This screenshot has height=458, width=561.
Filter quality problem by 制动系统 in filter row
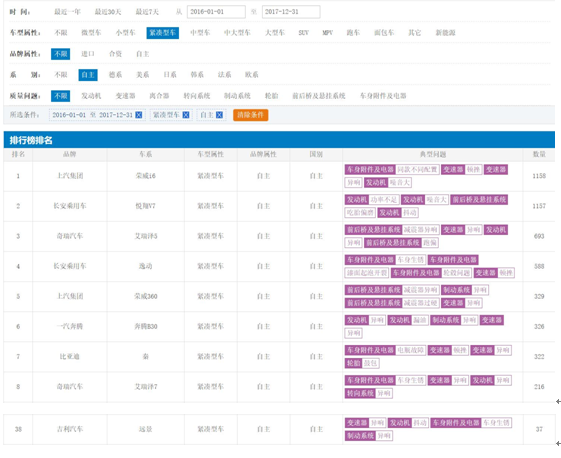tap(237, 96)
